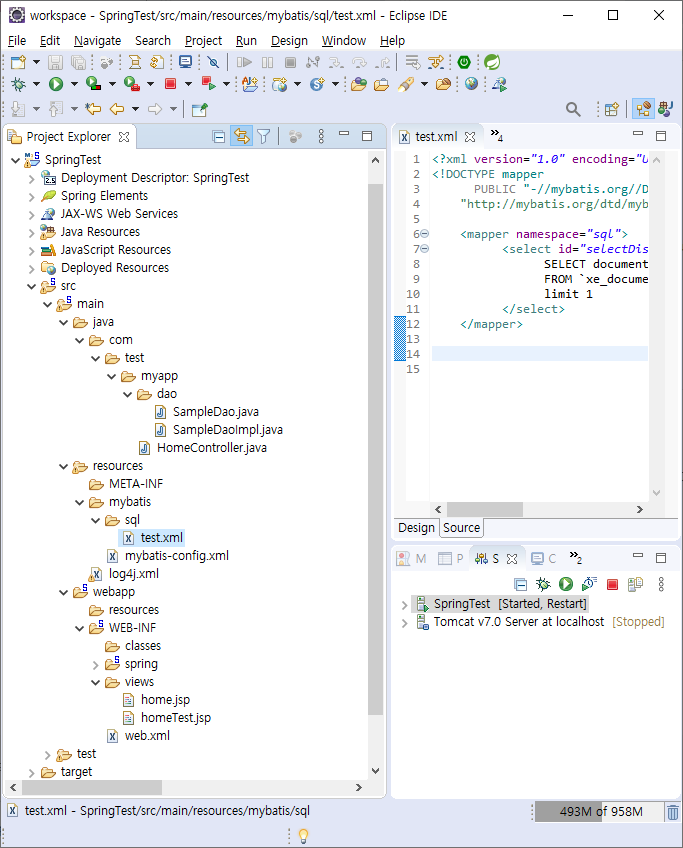
Task: Click the Search flashlight icon
Action: point(406,84)
